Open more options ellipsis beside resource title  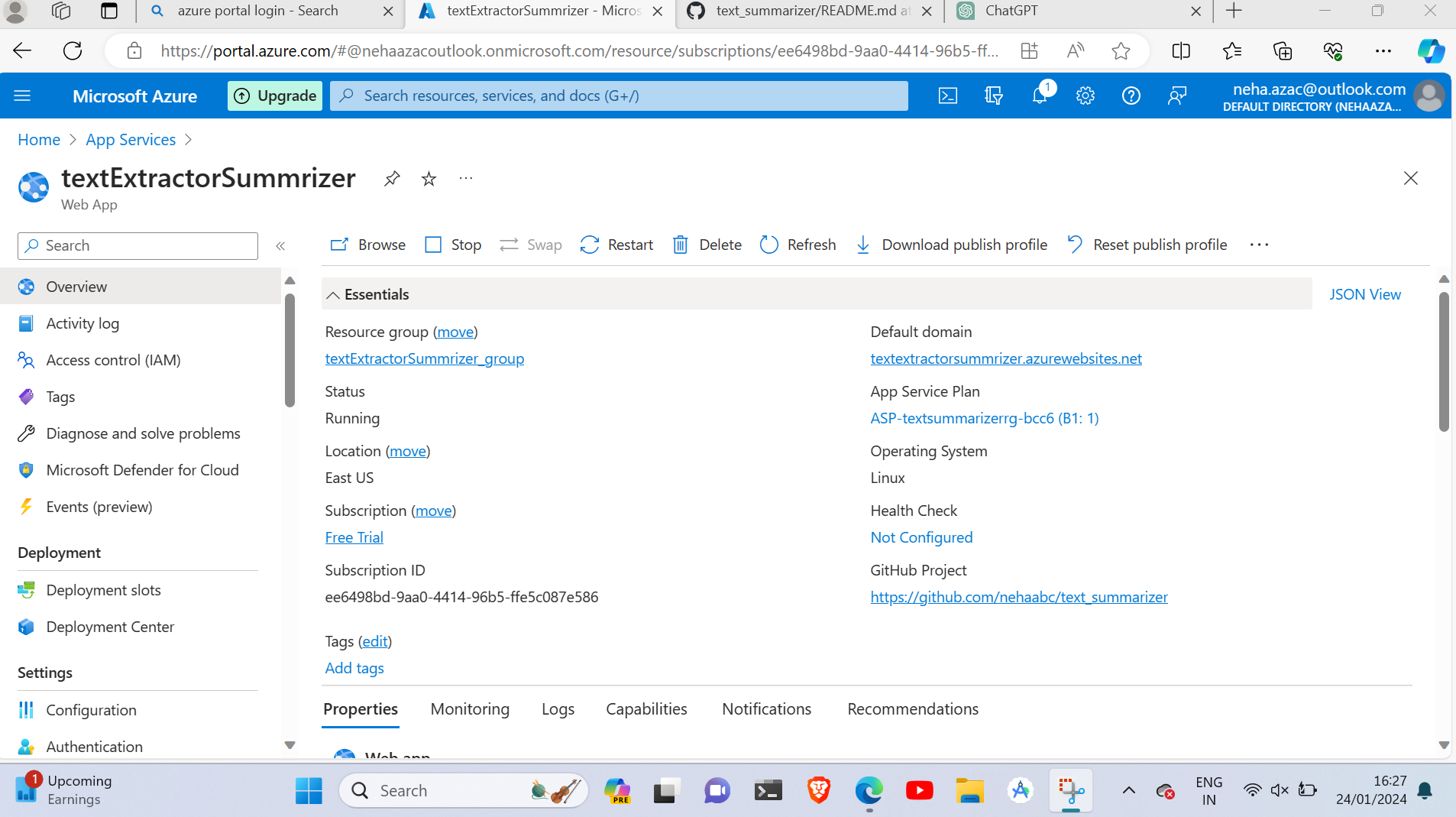[466, 179]
